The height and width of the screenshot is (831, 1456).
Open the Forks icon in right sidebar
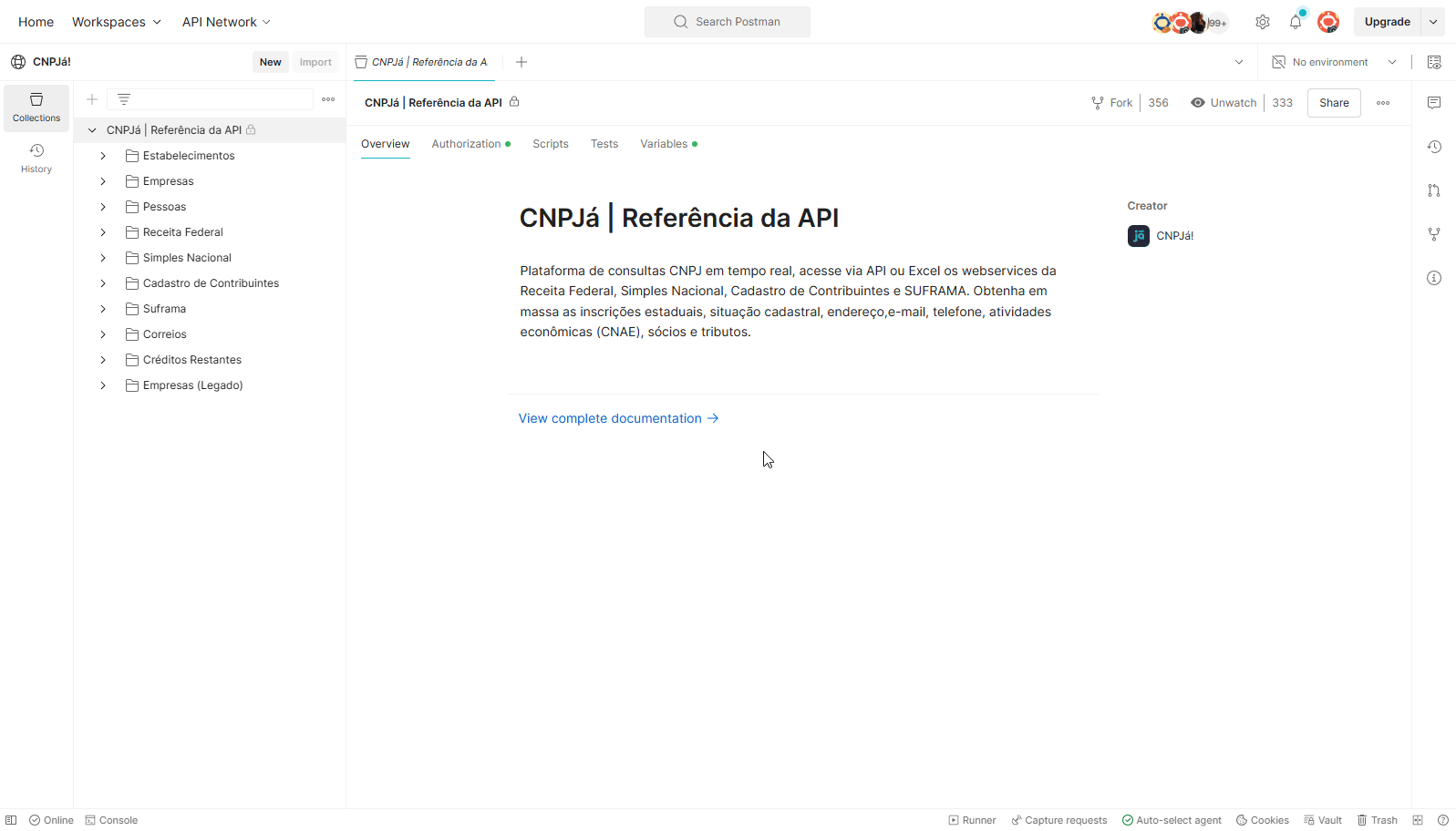point(1434,234)
